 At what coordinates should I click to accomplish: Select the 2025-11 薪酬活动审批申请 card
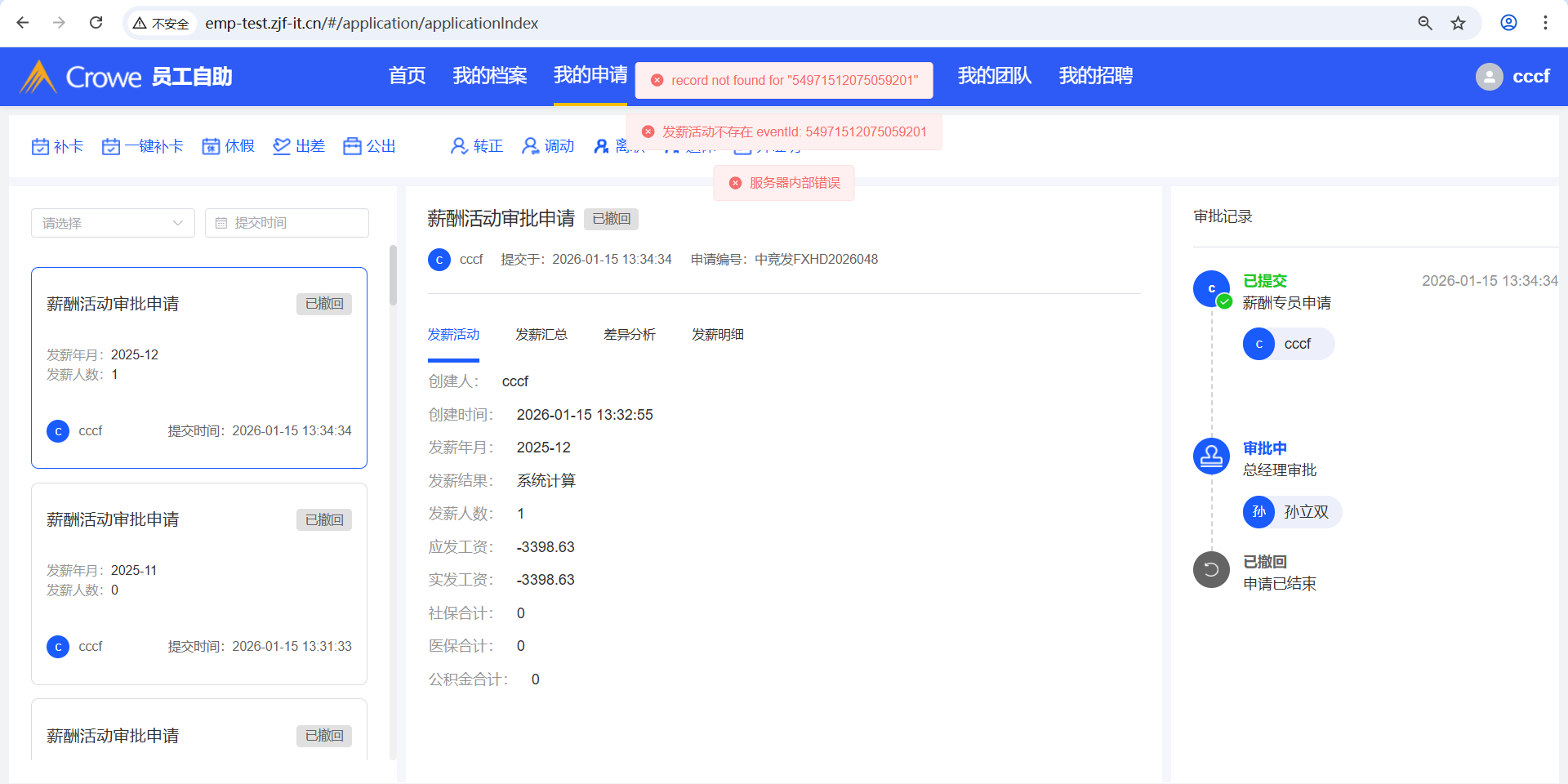pos(199,583)
